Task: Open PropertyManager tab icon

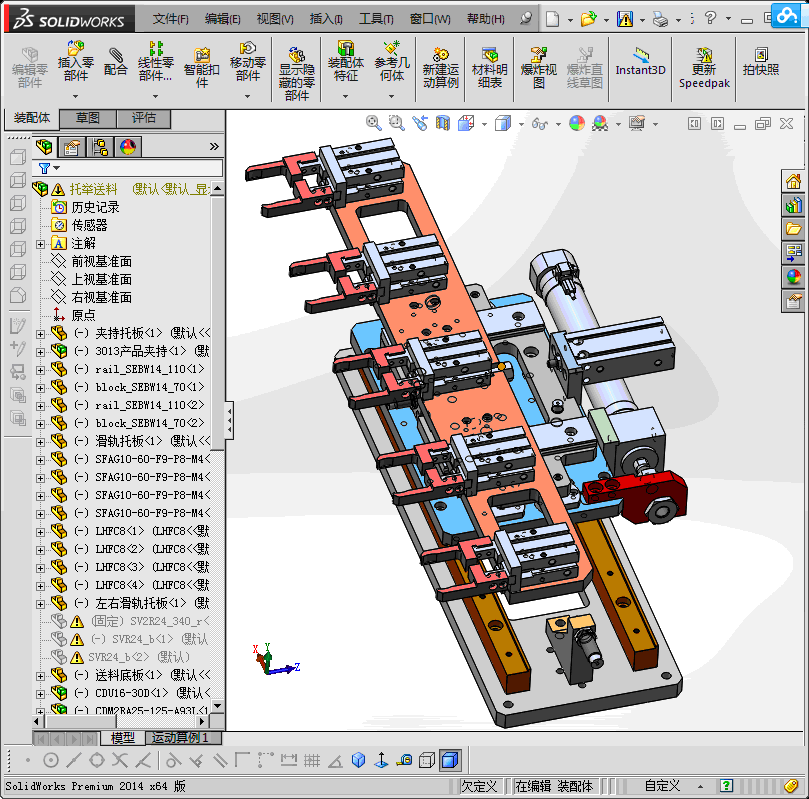Action: click(x=72, y=146)
